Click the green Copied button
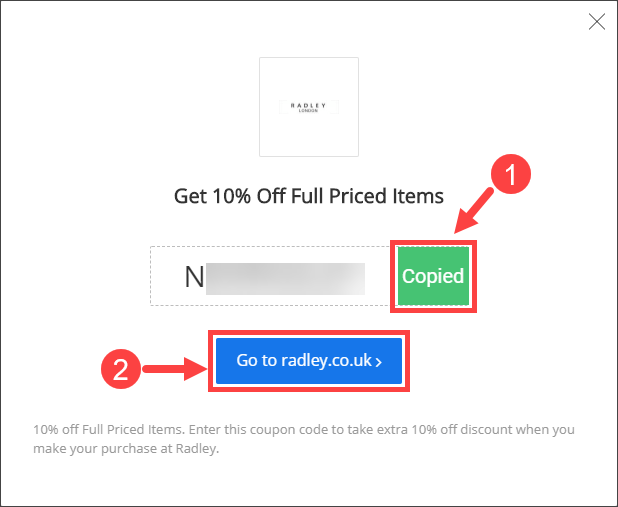The image size is (618, 507). [433, 276]
